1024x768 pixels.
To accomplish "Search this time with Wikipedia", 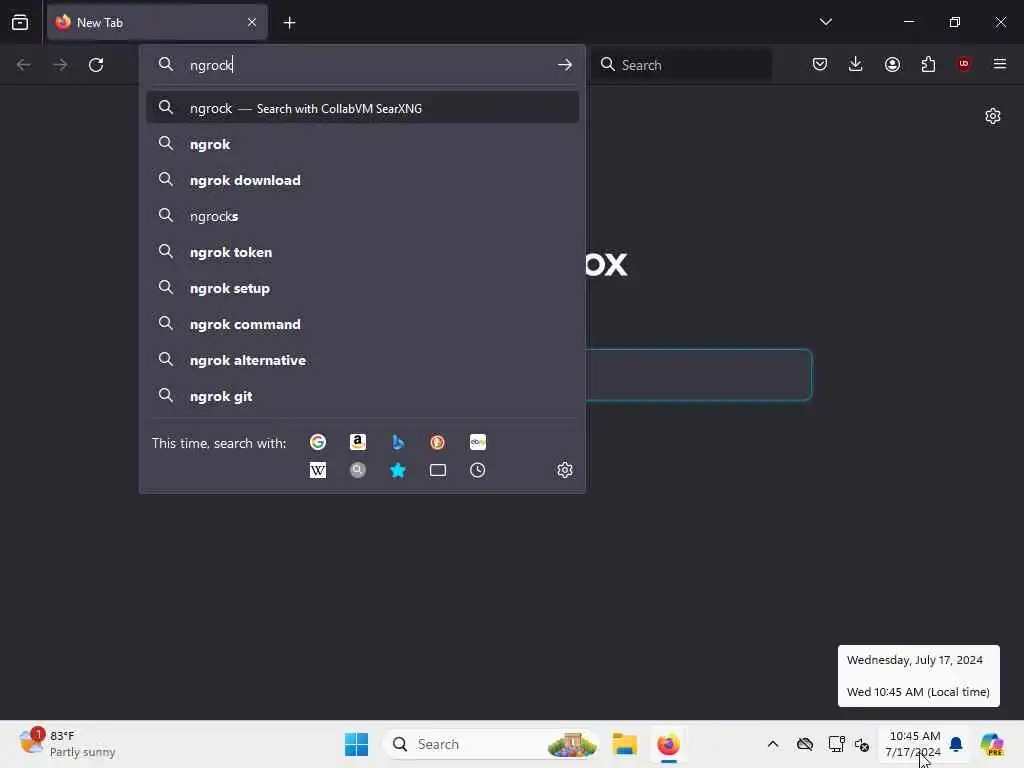I will point(317,470).
